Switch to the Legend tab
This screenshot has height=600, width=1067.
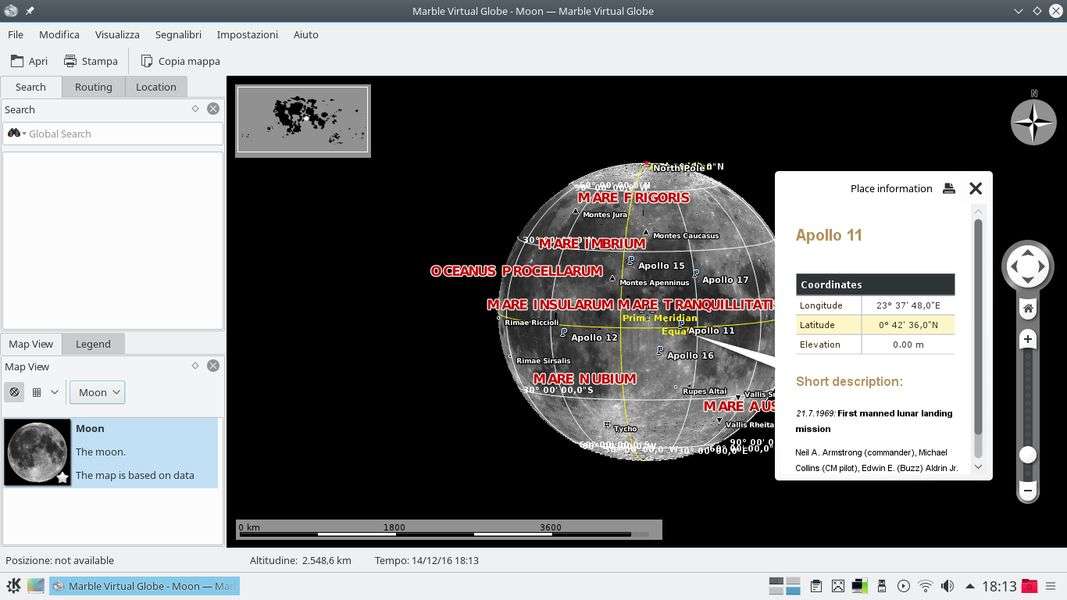93,344
